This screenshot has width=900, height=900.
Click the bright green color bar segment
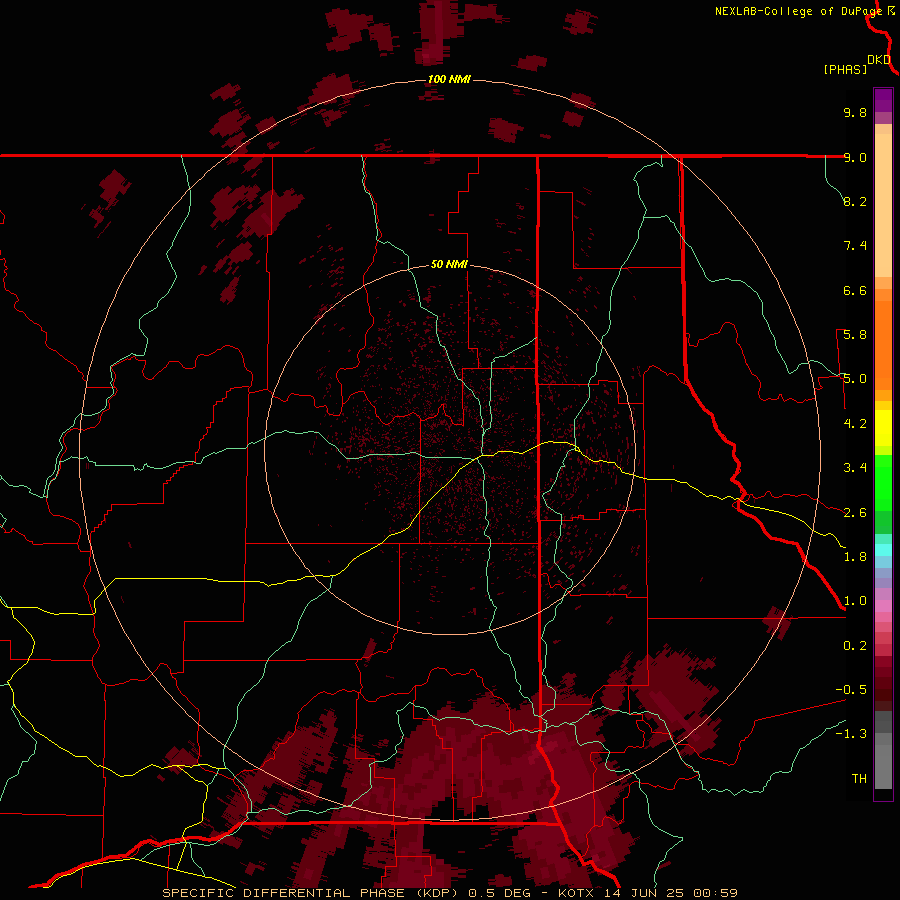click(x=883, y=482)
